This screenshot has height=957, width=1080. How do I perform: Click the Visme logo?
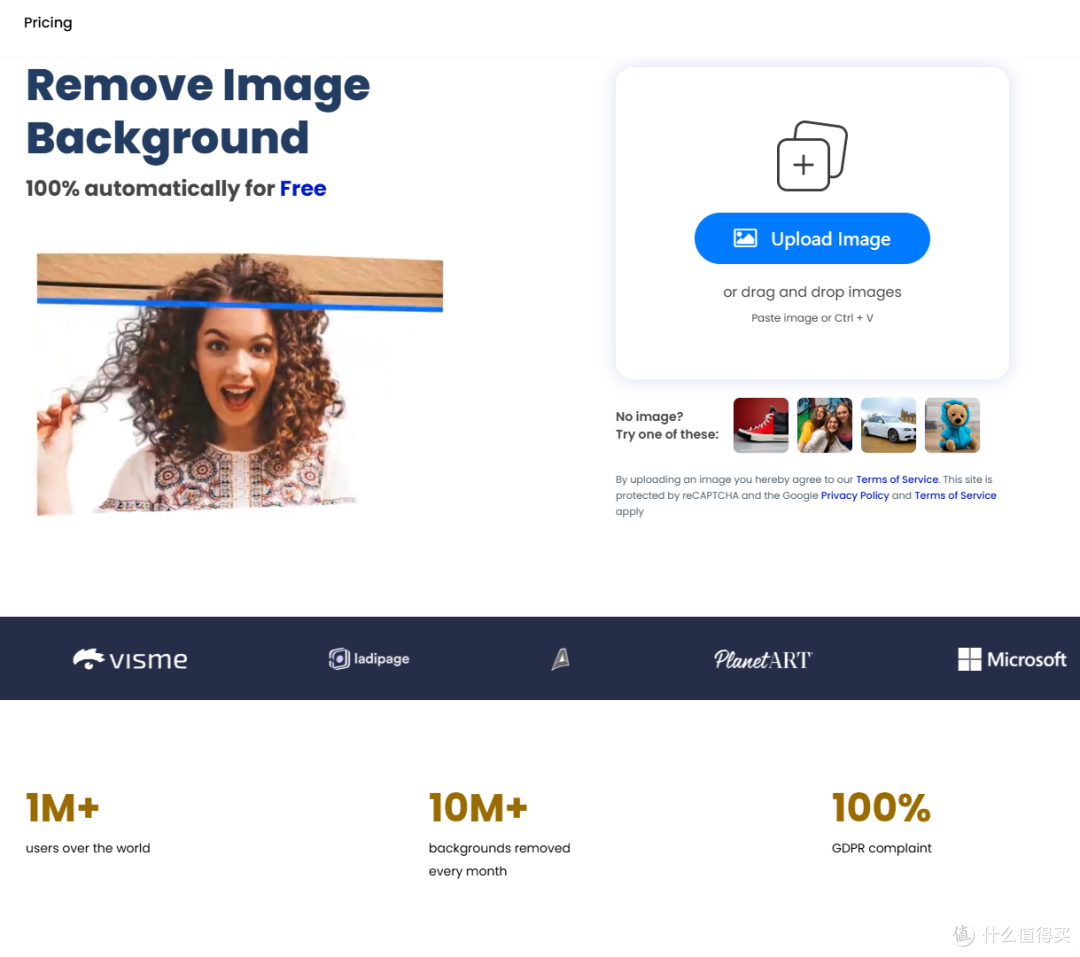pos(130,659)
